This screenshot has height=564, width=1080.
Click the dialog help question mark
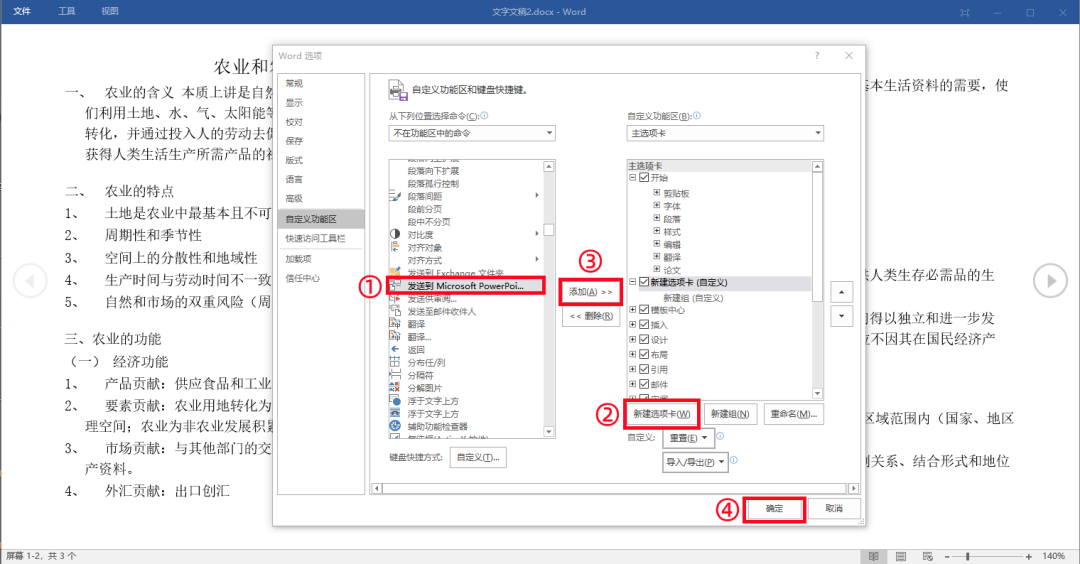tap(817, 56)
